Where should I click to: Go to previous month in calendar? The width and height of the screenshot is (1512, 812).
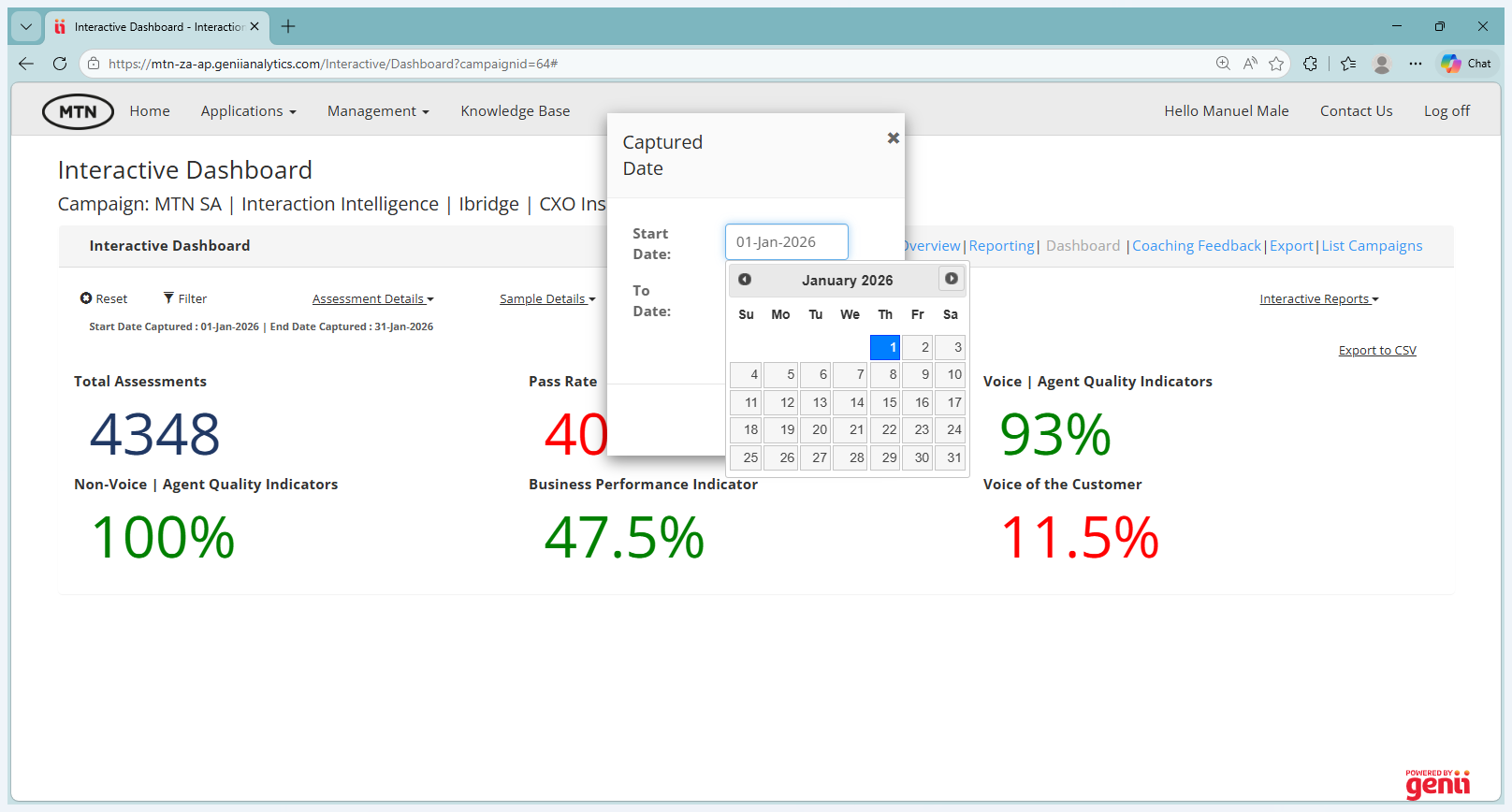coord(745,280)
